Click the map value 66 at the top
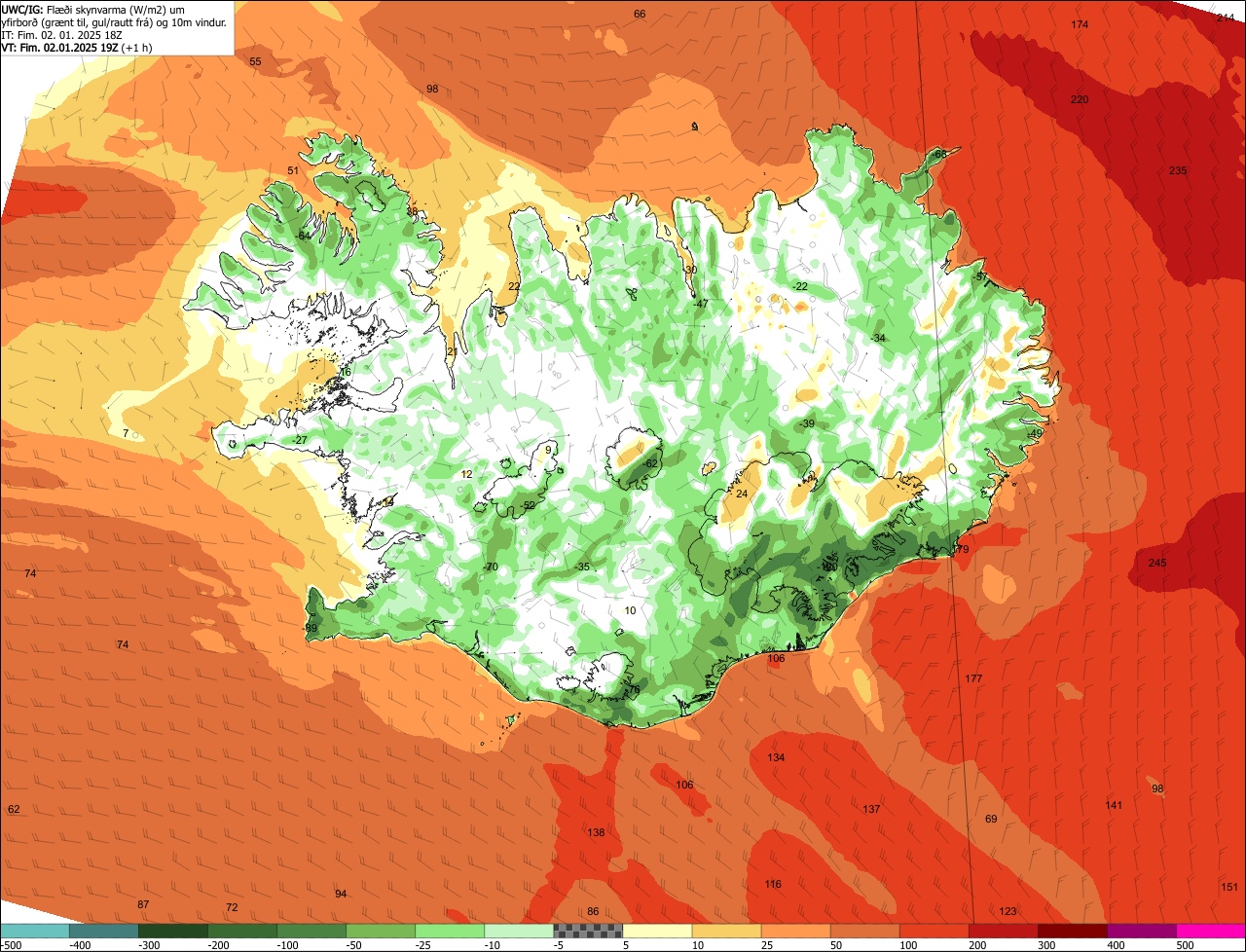The image size is (1246, 952). pyautogui.click(x=640, y=14)
